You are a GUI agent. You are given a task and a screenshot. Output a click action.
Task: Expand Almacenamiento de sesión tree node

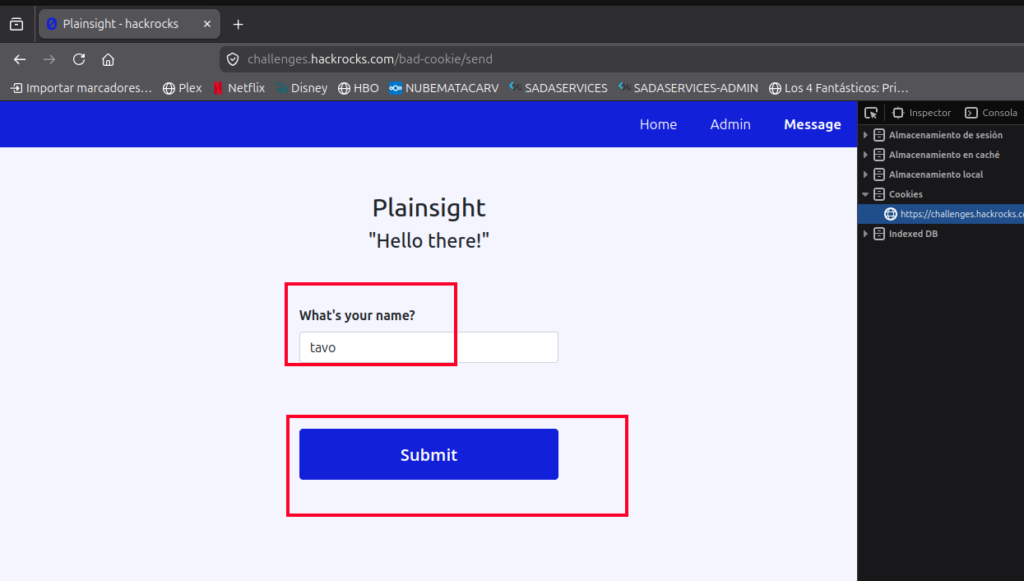click(x=865, y=135)
